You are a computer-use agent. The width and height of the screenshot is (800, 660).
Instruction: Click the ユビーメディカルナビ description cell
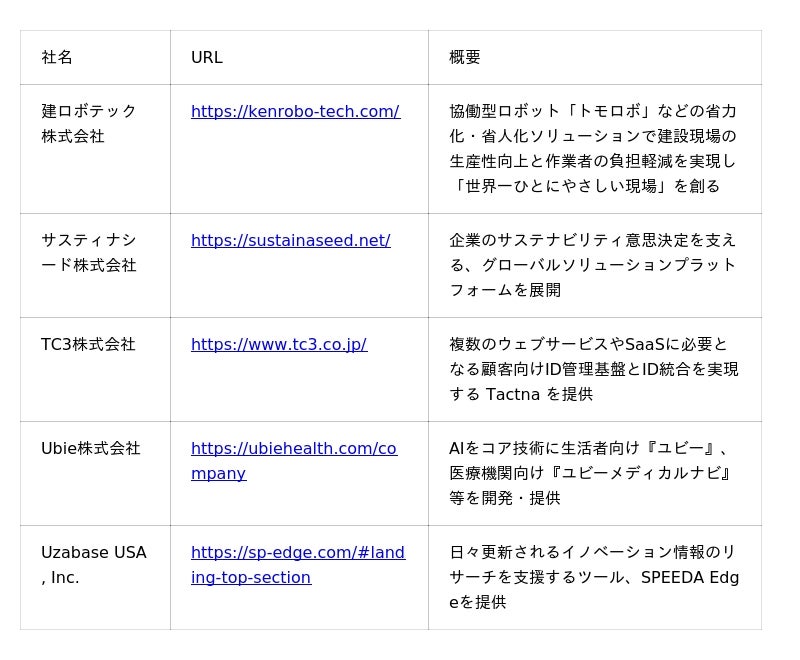(593, 473)
